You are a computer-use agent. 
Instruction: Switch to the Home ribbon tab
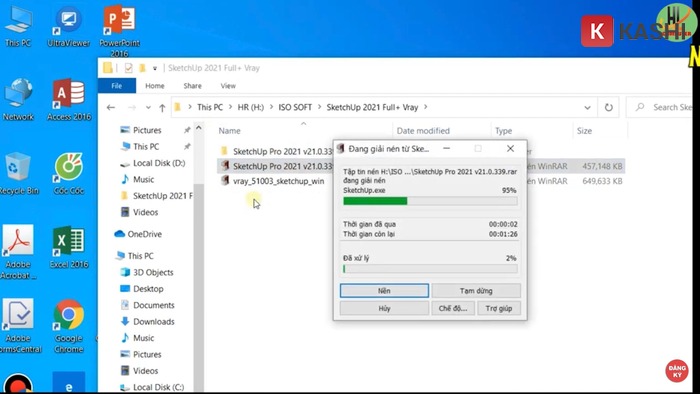(x=154, y=86)
